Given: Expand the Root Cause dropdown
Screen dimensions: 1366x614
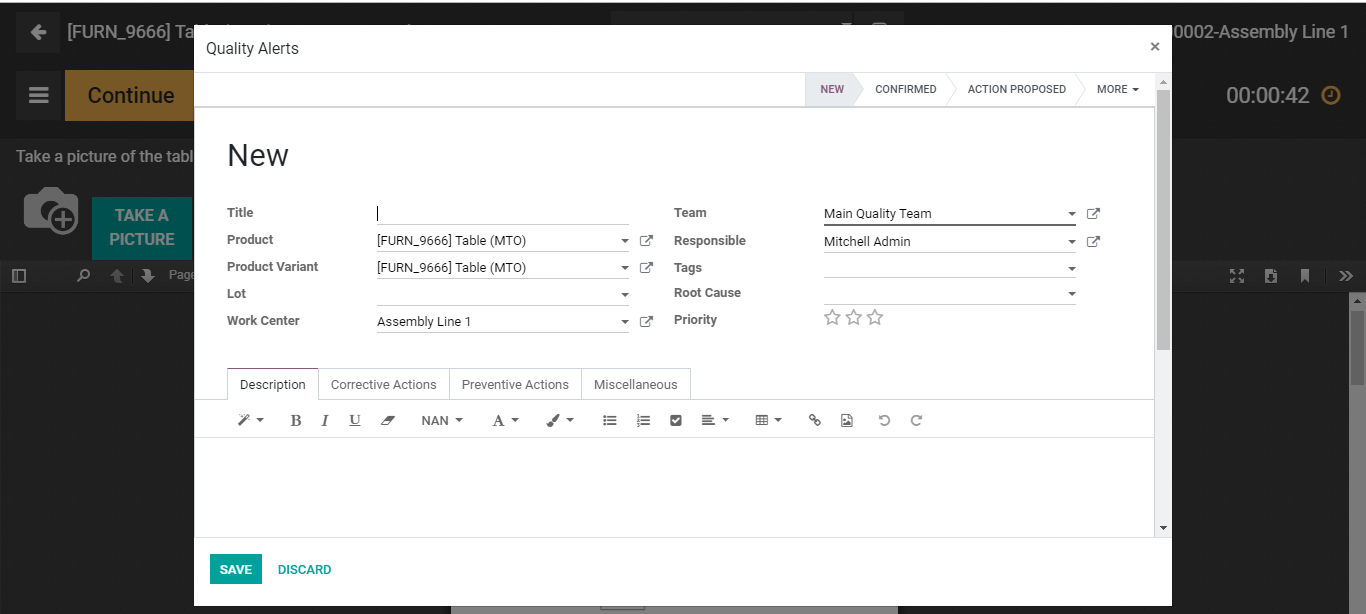Looking at the screenshot, I should pyautogui.click(x=1072, y=295).
